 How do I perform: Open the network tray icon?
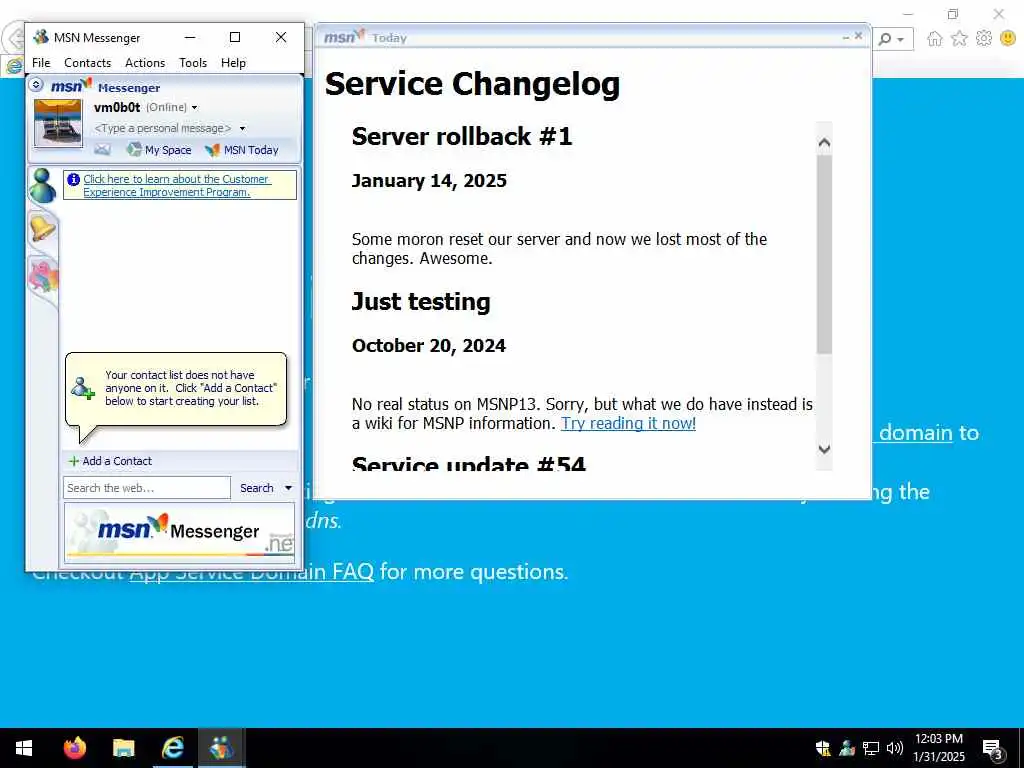point(871,748)
